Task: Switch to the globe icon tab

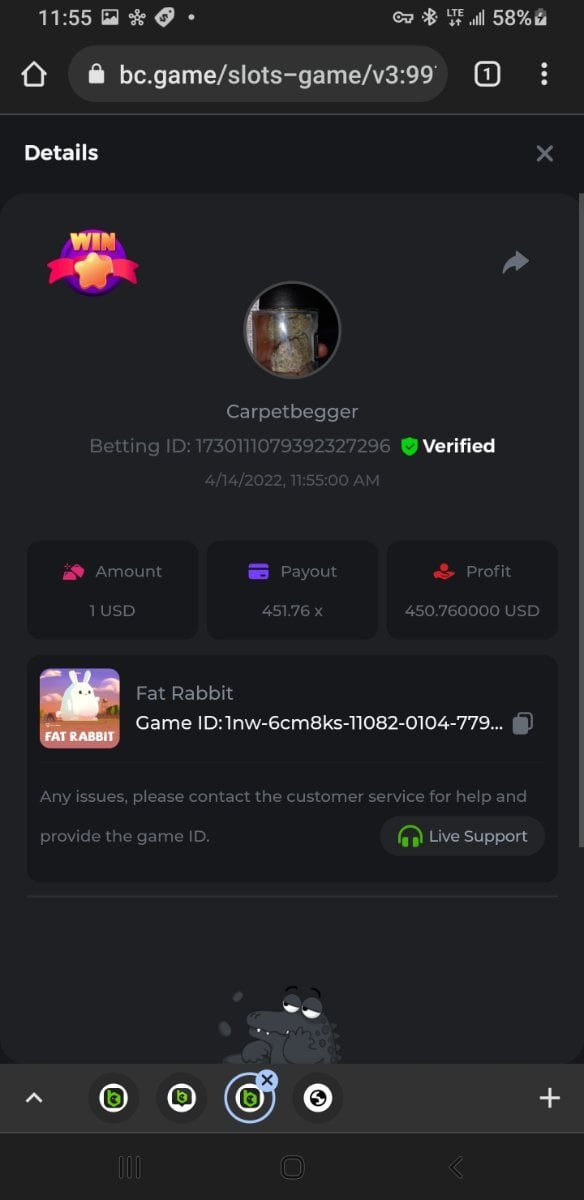Action: click(318, 1098)
